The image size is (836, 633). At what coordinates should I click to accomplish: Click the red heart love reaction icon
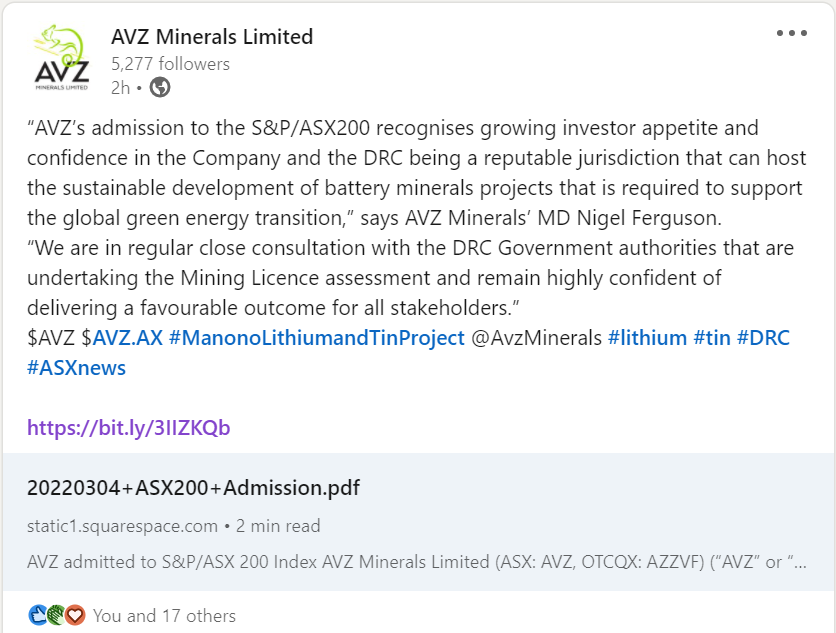[x=75, y=615]
